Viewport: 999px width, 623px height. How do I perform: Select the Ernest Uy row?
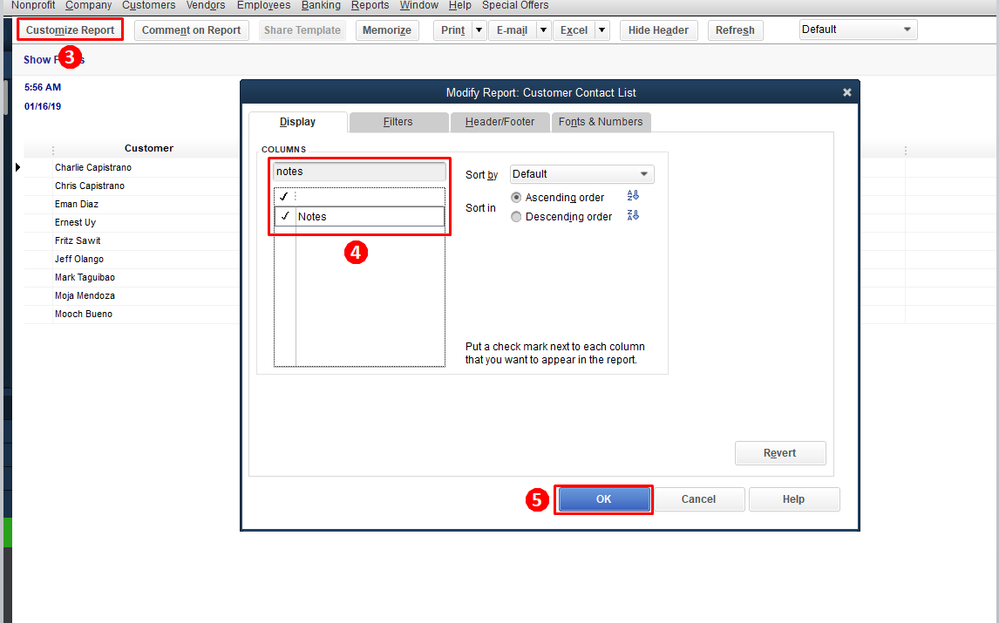75,222
